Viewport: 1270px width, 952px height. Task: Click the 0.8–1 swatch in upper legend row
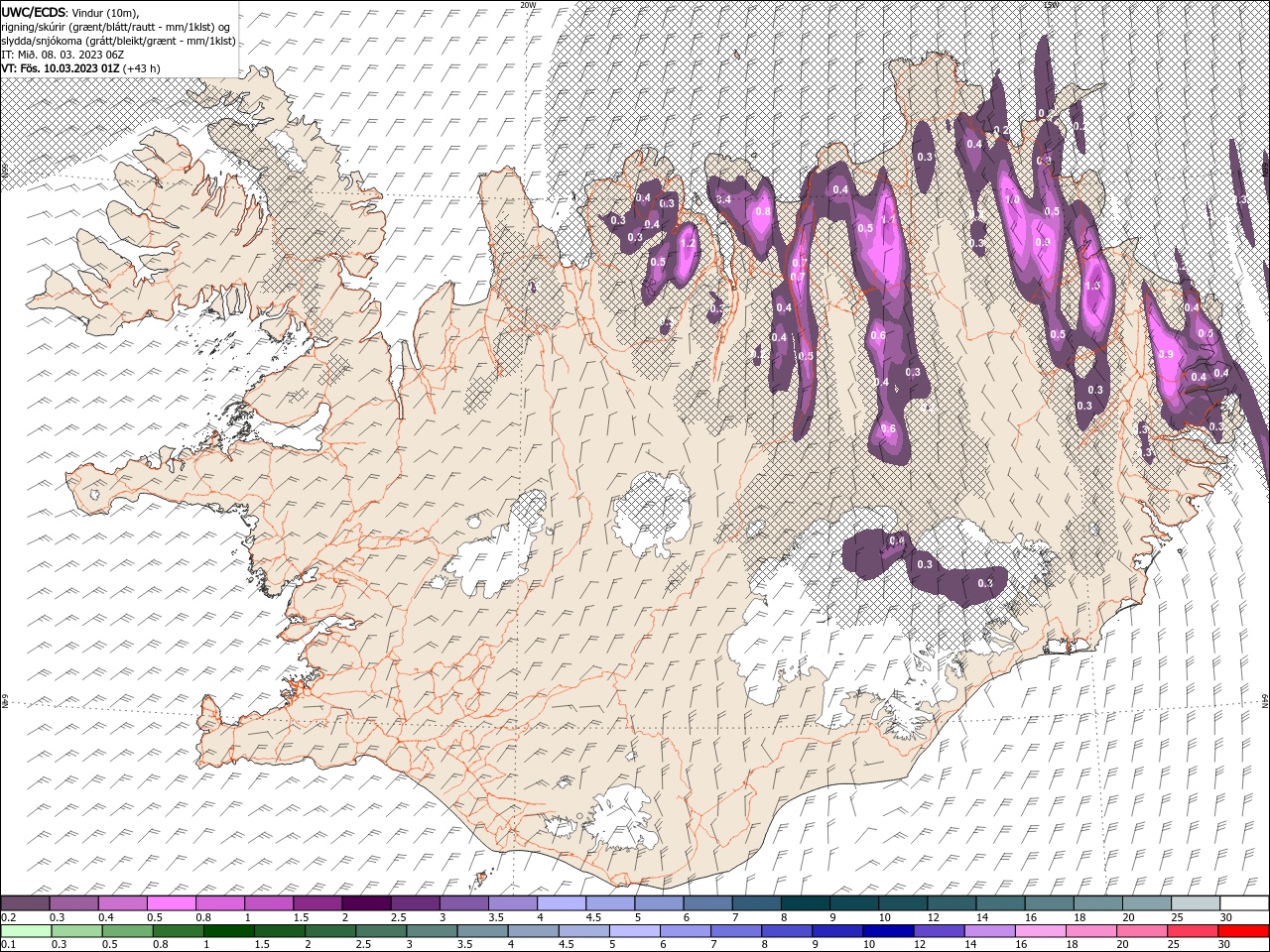point(219,903)
